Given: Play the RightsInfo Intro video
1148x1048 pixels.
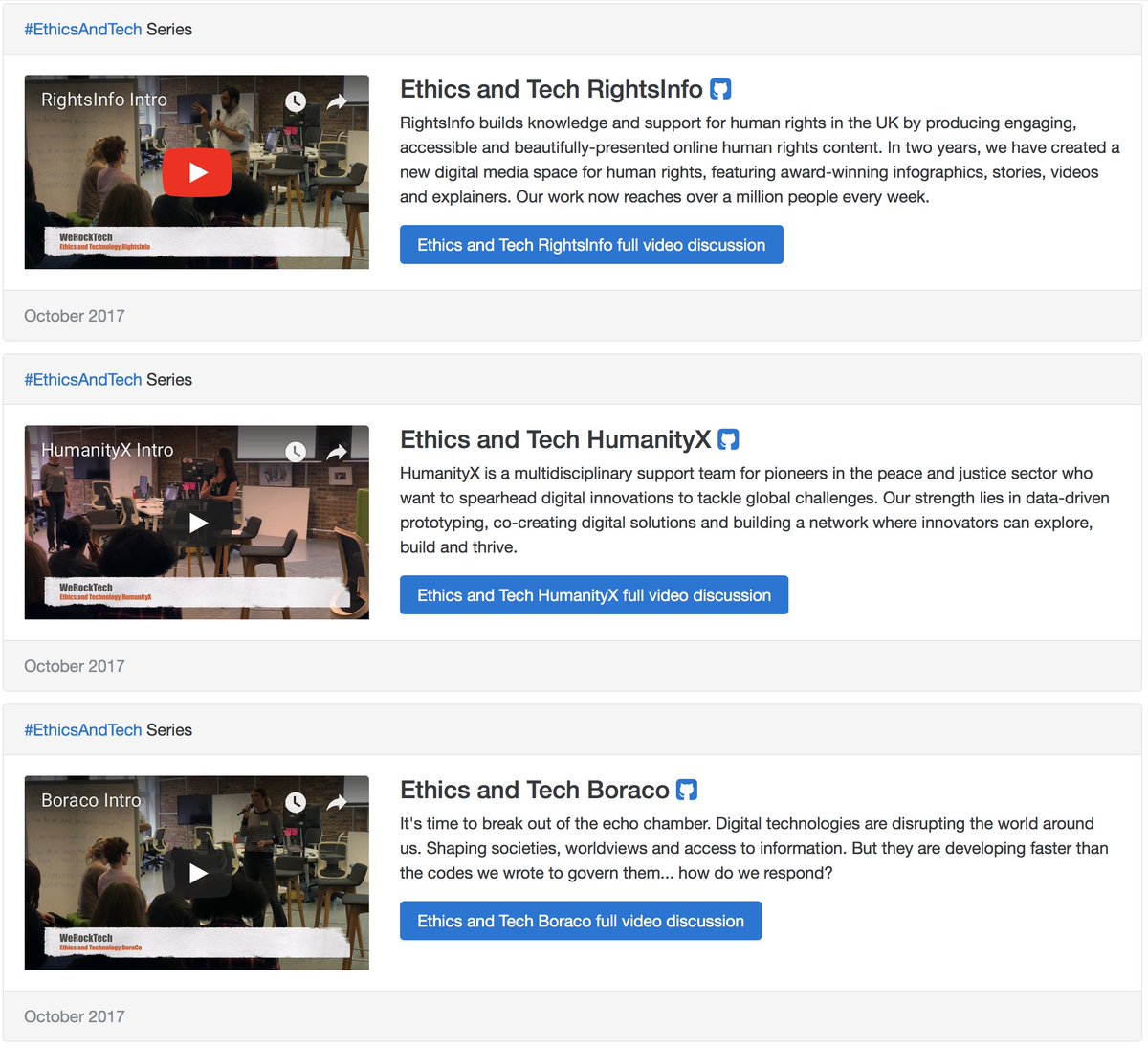Looking at the screenshot, I should tap(197, 172).
